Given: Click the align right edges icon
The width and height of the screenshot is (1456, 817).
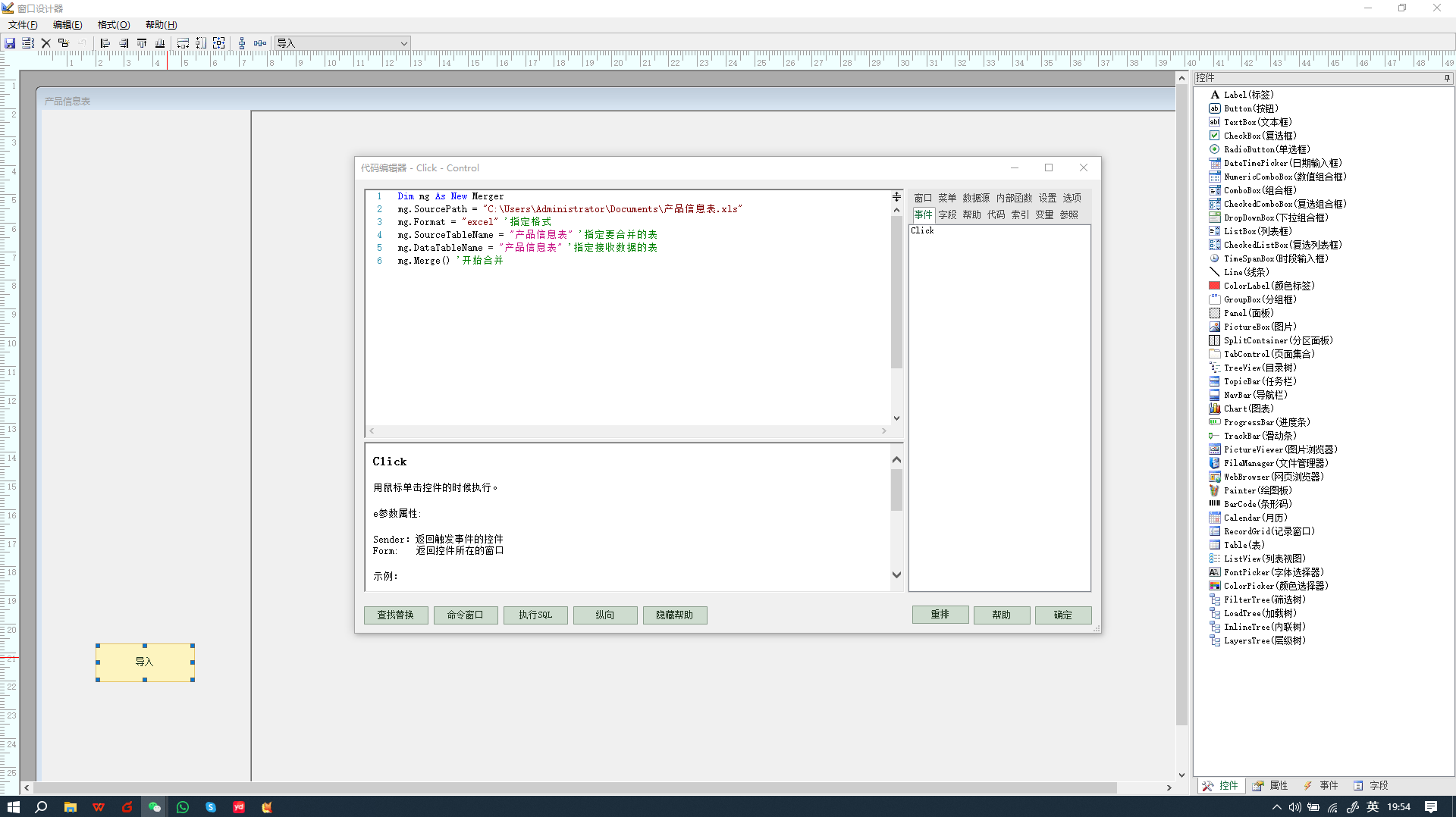Looking at the screenshot, I should pyautogui.click(x=124, y=43).
